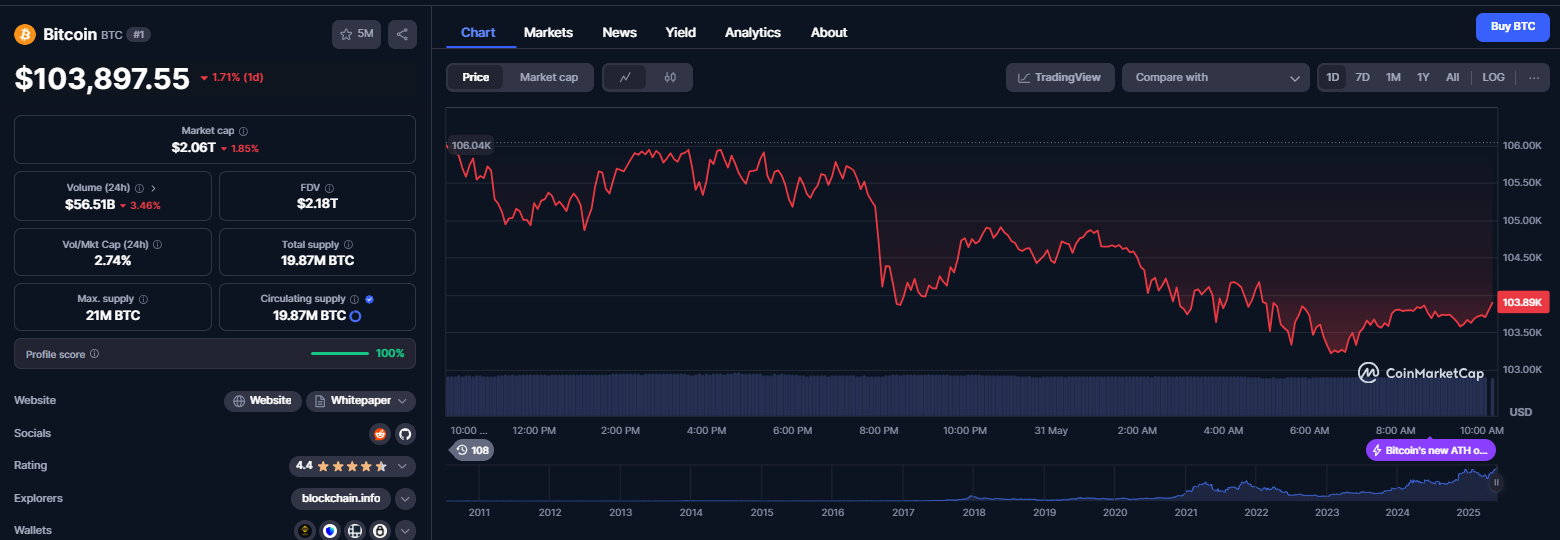This screenshot has width=1560, height=540.
Task: Open the blockchain.info explorer link
Action: click(x=340, y=498)
